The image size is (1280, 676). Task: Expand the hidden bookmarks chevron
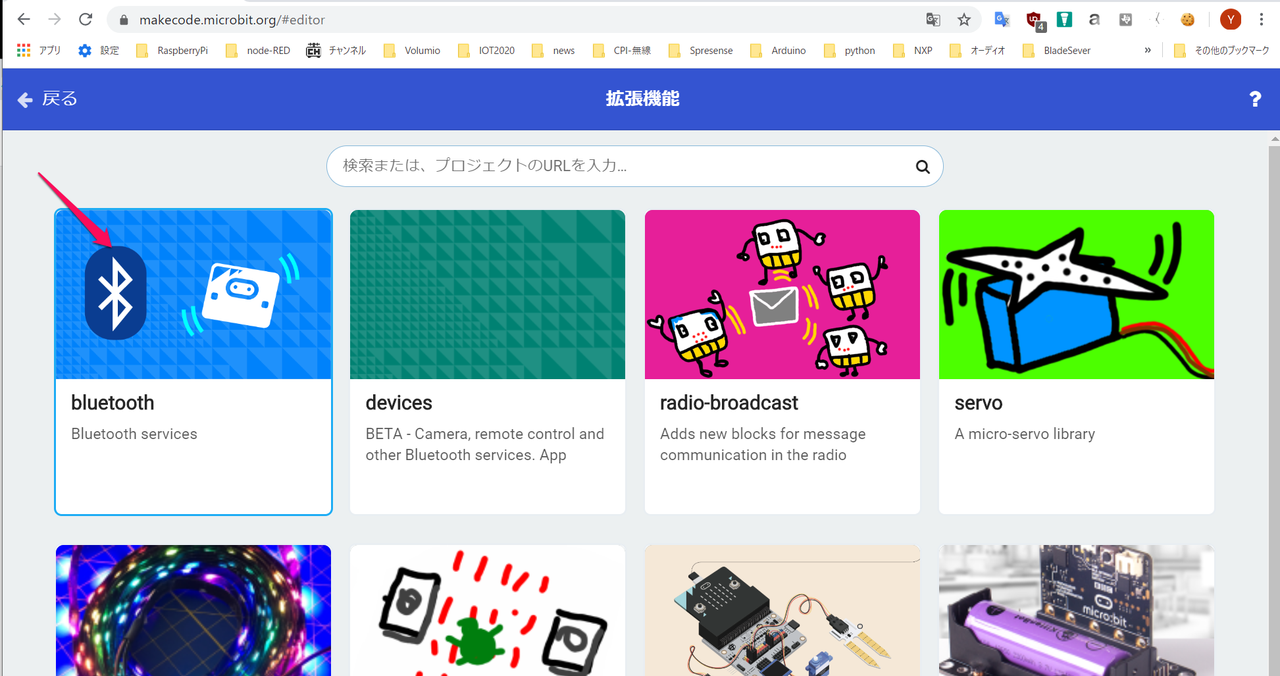tap(1147, 50)
